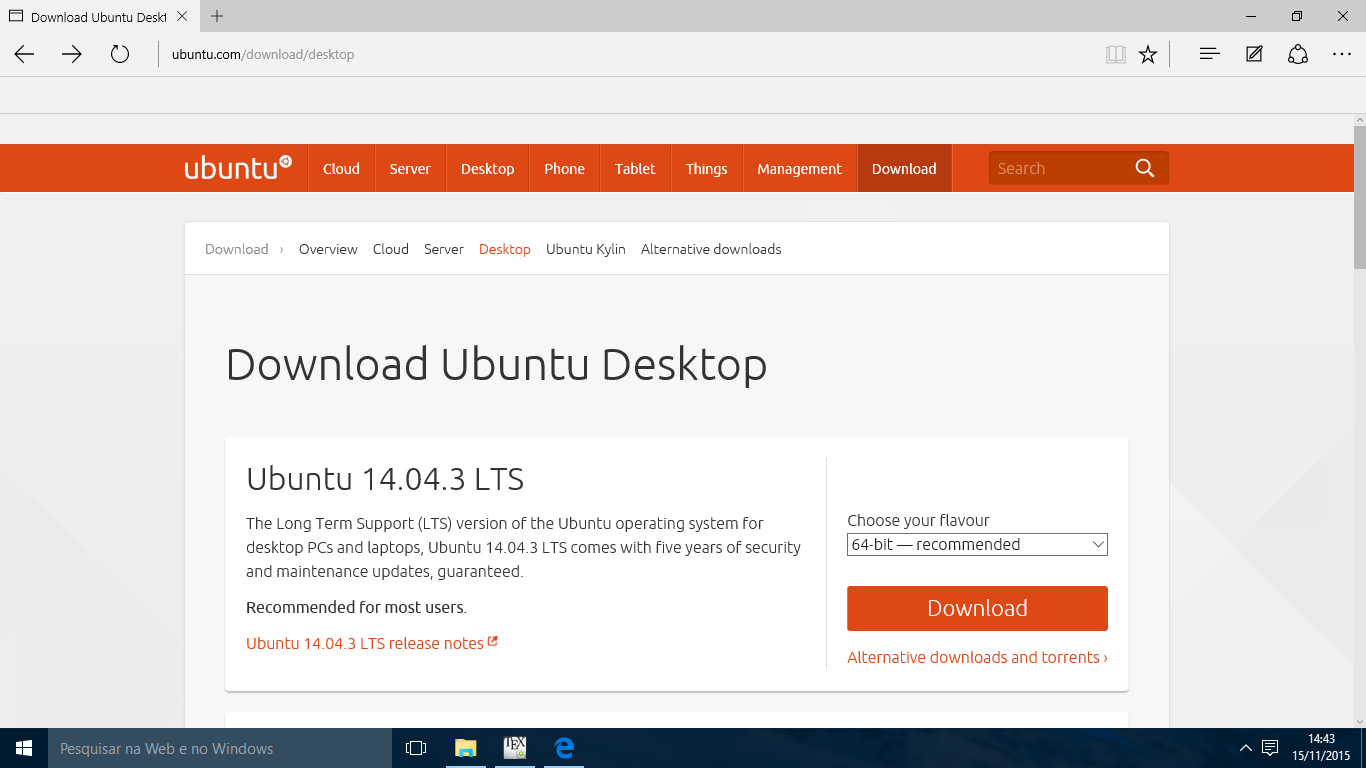The image size is (1366, 768).
Task: Go back with the browser back arrow
Action: [24, 55]
